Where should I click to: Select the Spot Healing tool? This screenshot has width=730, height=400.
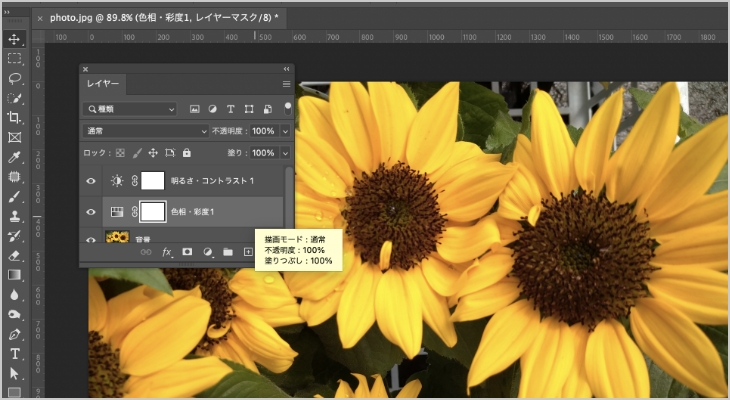point(14,176)
